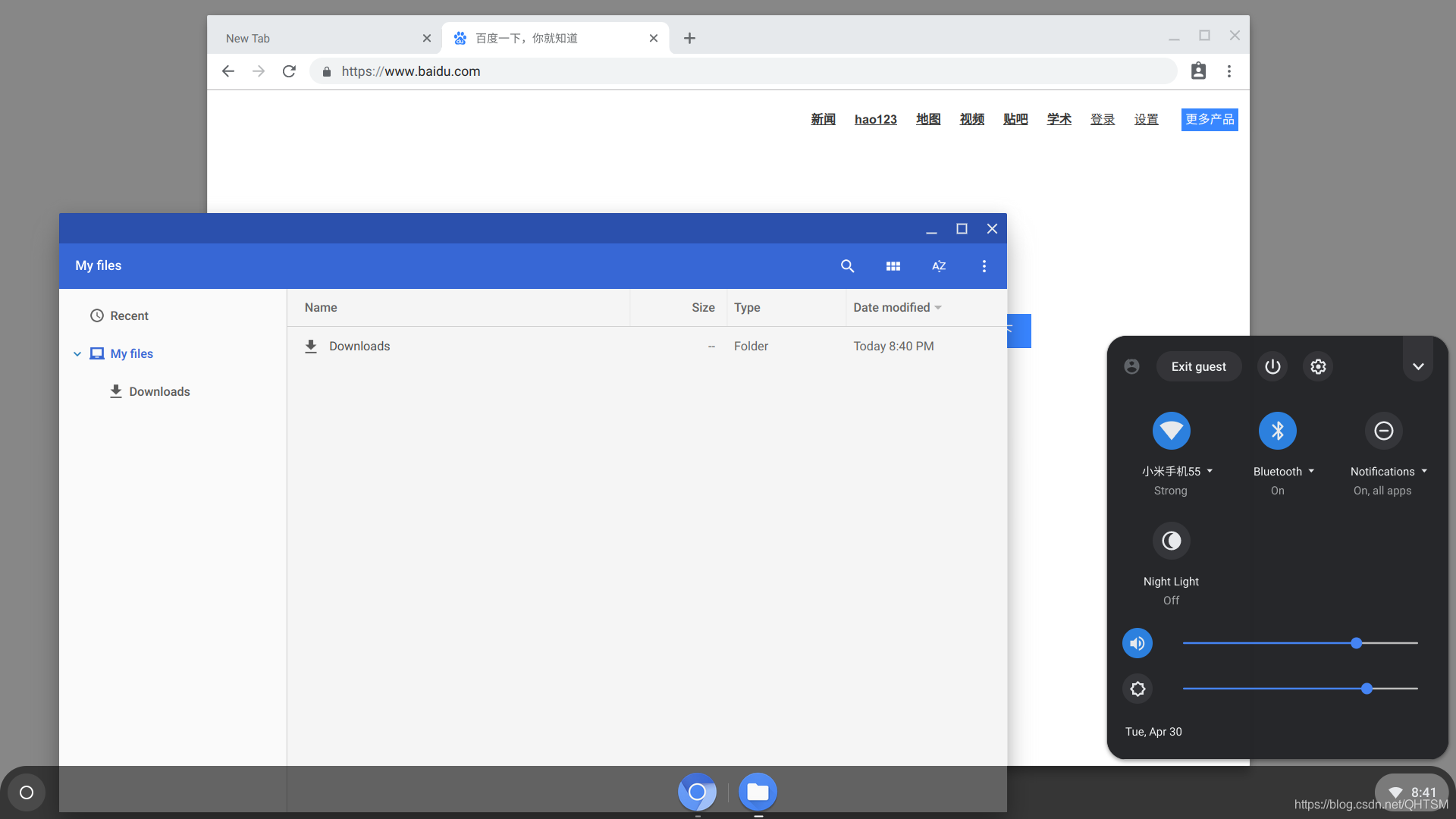Enable Night Light
Image resolution: width=1456 pixels, height=819 pixels.
pyautogui.click(x=1171, y=541)
